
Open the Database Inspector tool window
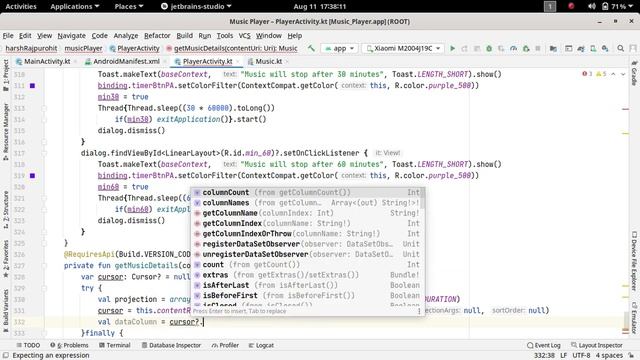(x=171, y=345)
